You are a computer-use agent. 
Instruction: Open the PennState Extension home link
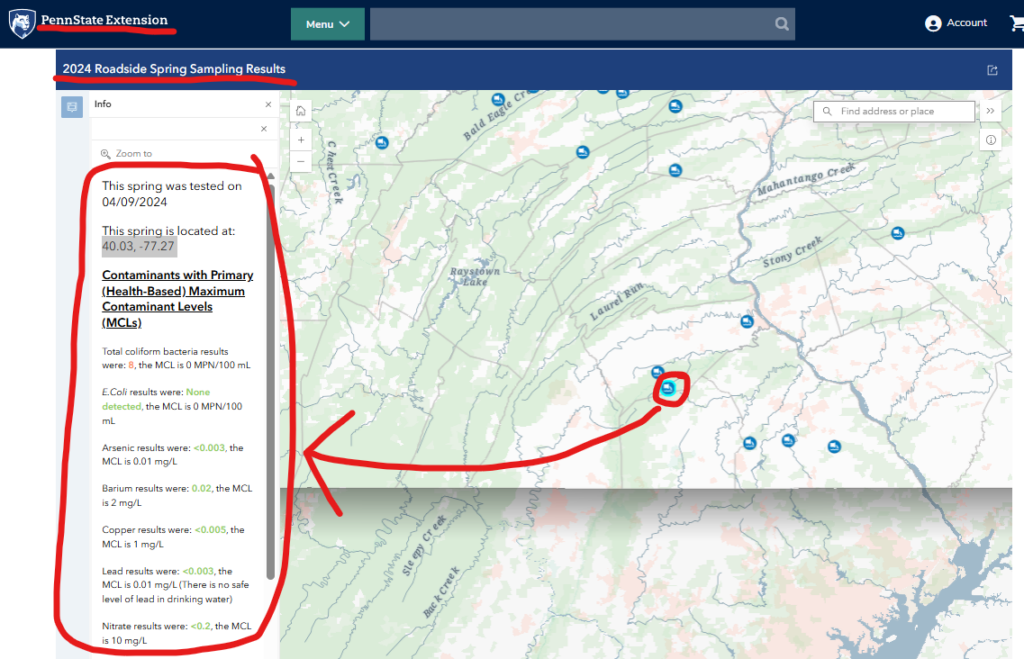[x=104, y=20]
